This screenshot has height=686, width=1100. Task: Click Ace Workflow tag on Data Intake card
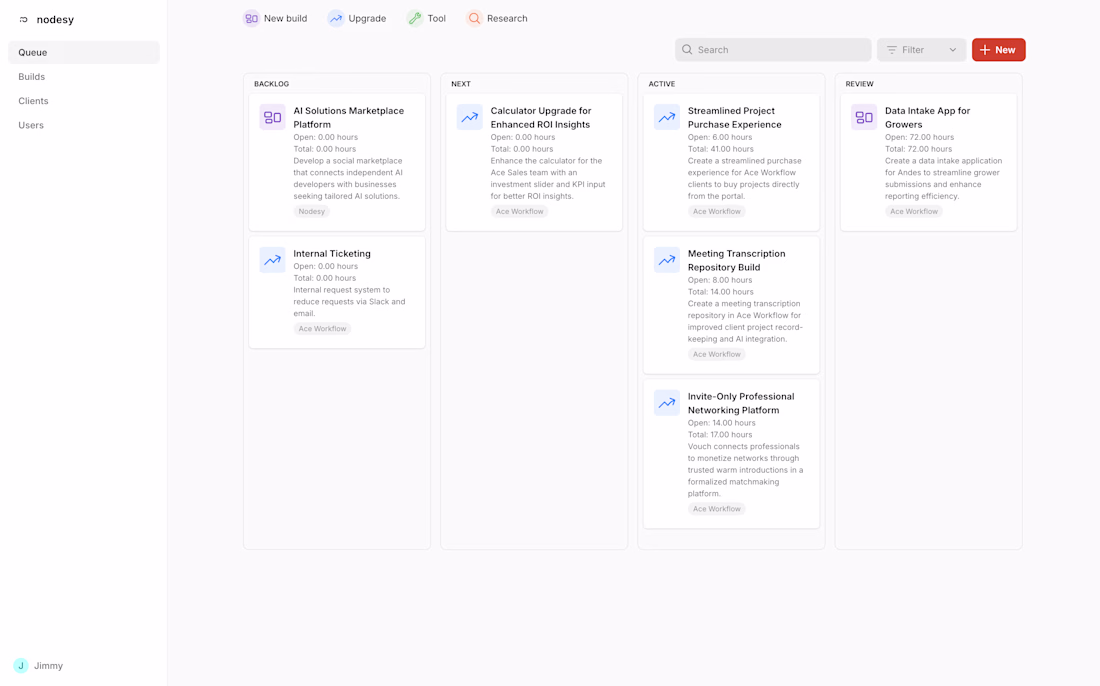click(914, 211)
